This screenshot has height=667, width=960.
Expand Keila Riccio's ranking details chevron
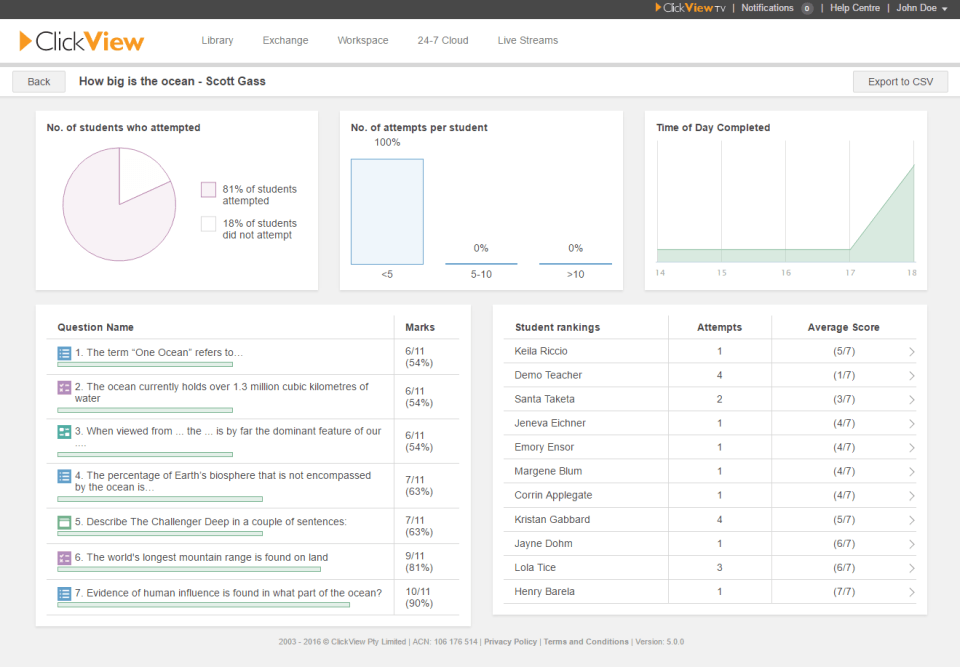point(911,351)
